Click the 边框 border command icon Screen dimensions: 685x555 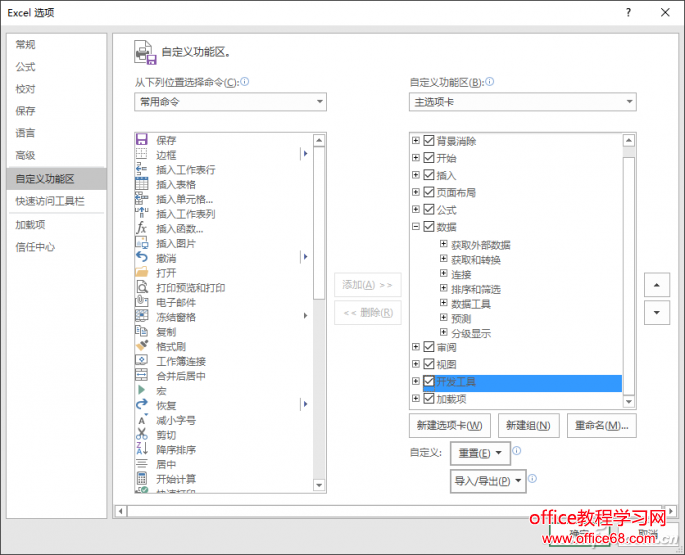tap(142, 154)
